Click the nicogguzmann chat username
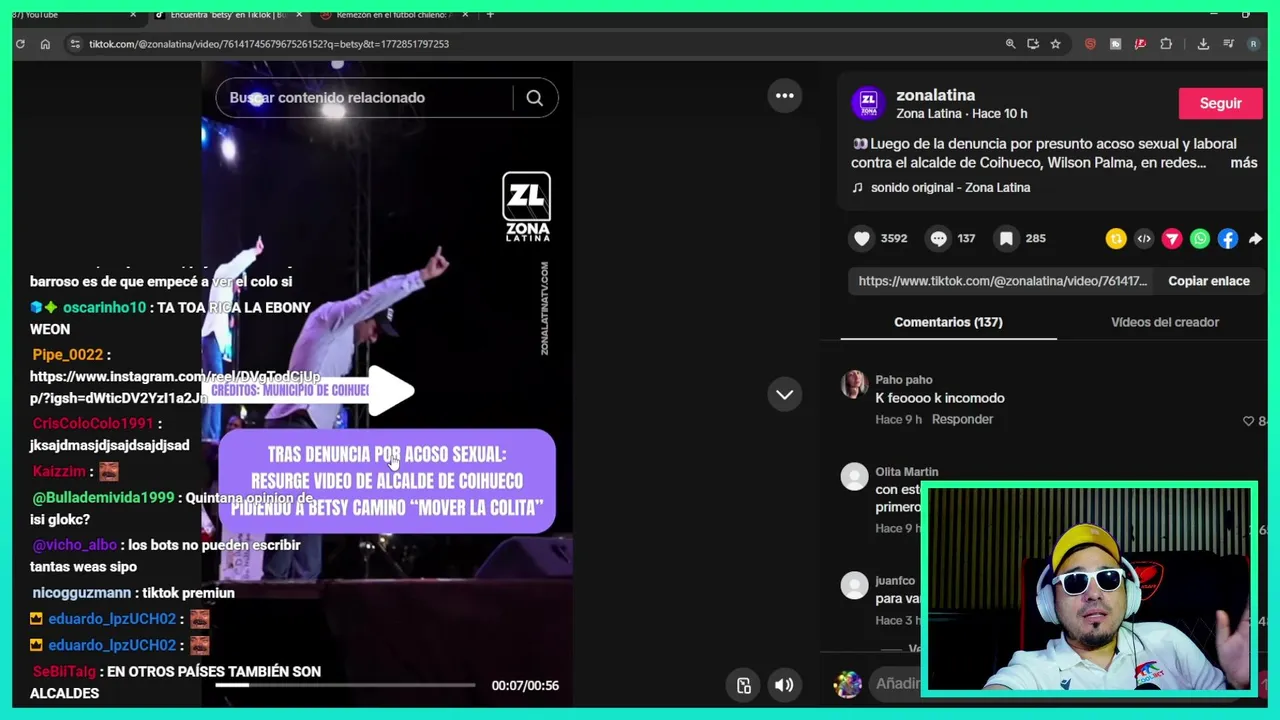The height and width of the screenshot is (720, 1280). click(82, 593)
